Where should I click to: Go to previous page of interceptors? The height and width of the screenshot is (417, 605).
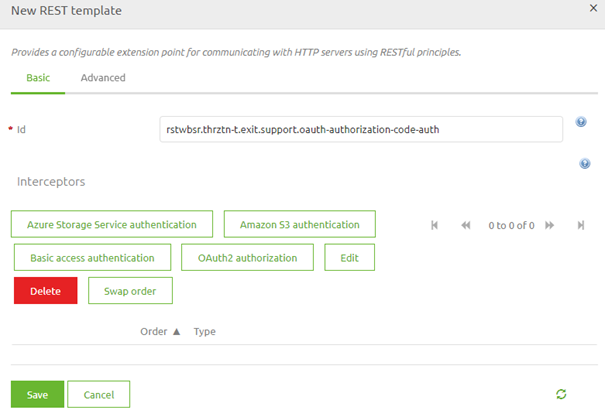[x=466, y=225]
